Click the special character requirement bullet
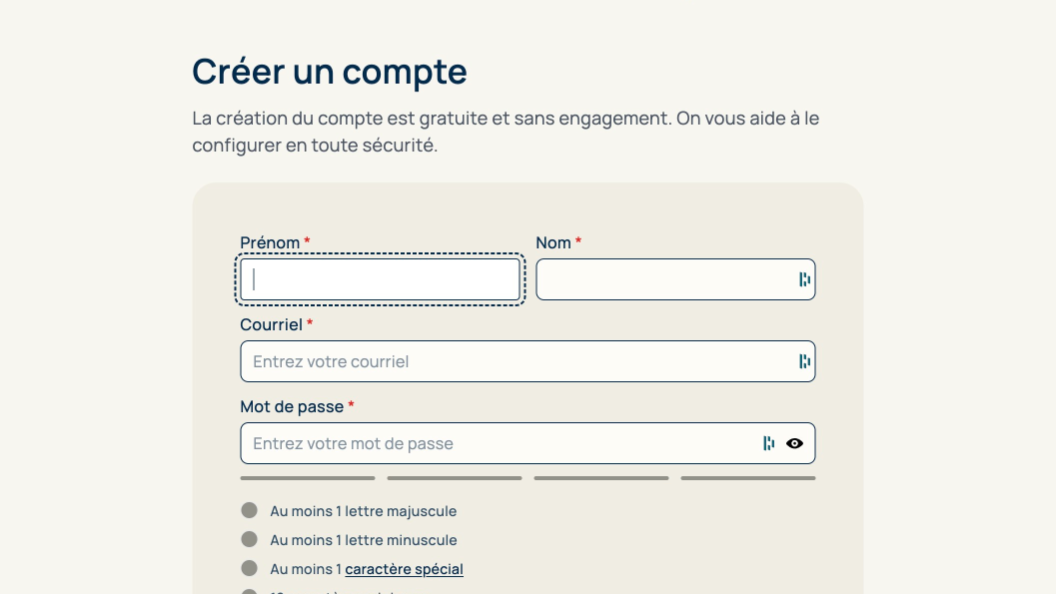 249,569
